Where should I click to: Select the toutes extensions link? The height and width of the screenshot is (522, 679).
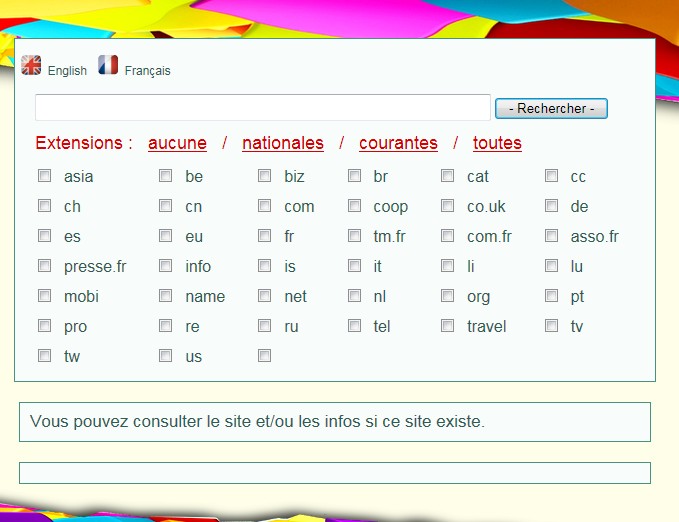pos(497,143)
